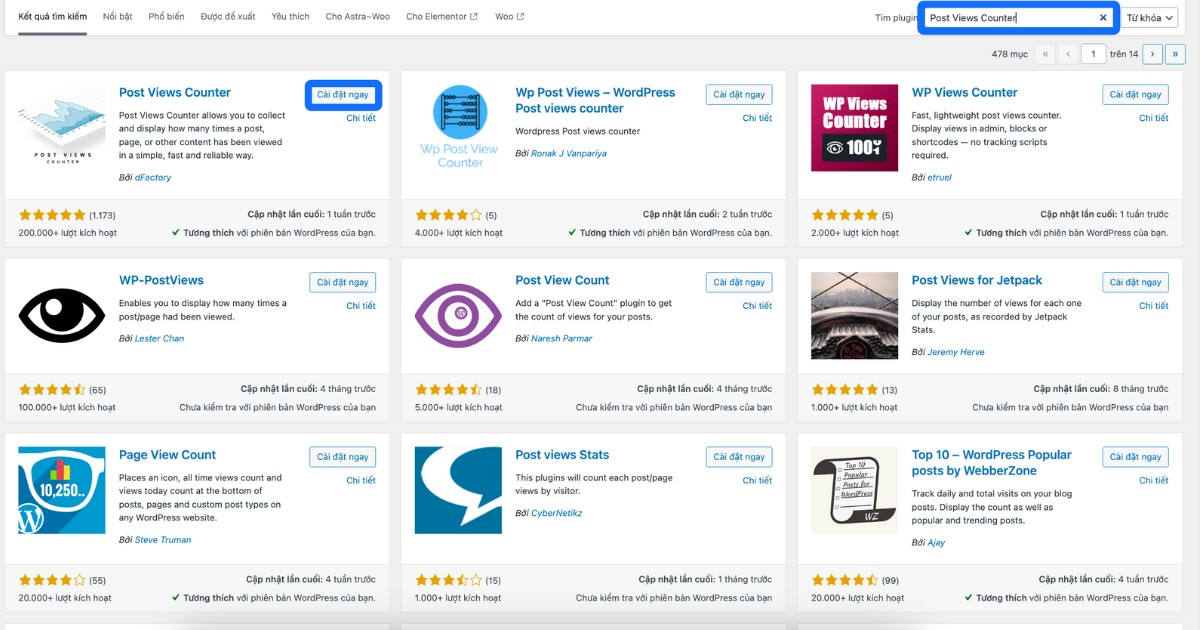Viewport: 1200px width, 630px height.
Task: View Chi tiết for WP Views Counter
Action: (x=1154, y=118)
